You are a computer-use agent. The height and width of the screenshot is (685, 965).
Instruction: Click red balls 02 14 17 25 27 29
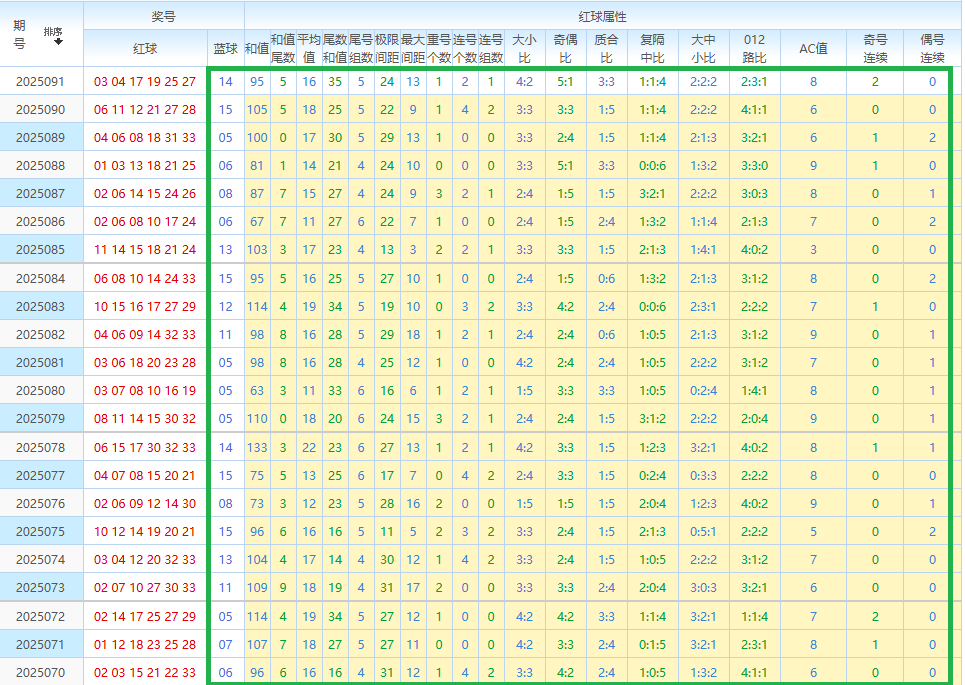click(145, 617)
